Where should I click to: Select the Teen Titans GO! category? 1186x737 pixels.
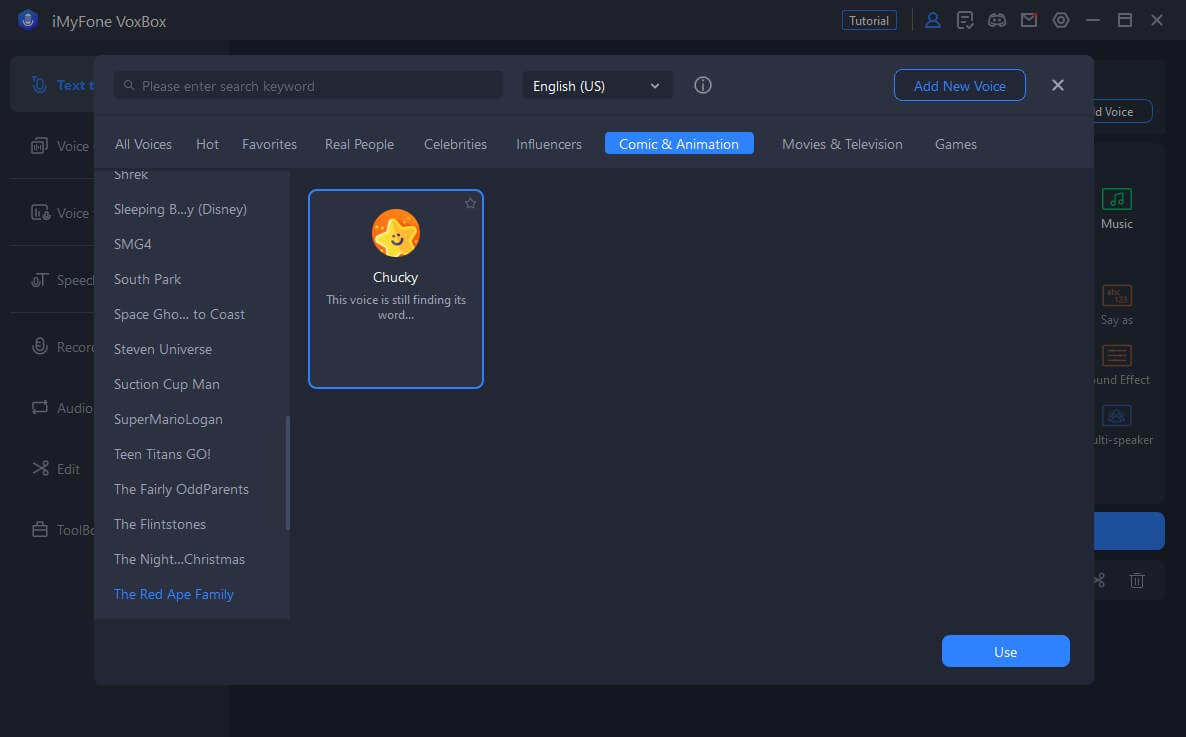162,454
